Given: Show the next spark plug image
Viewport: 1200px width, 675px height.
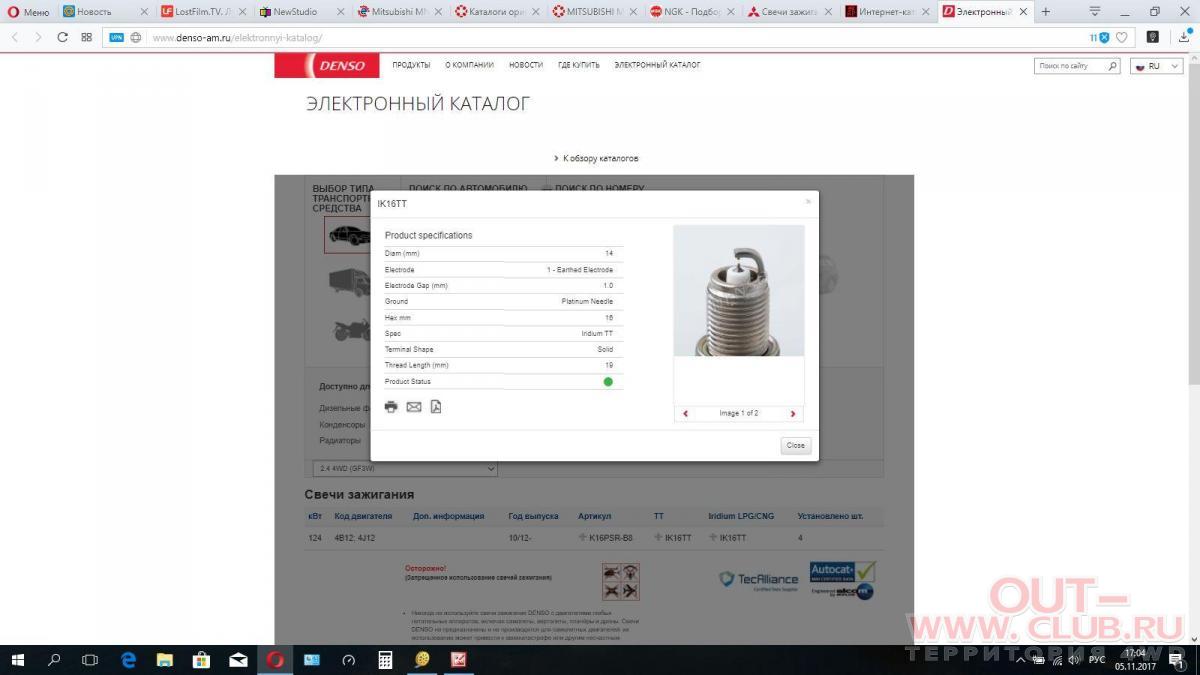Looking at the screenshot, I should point(793,413).
